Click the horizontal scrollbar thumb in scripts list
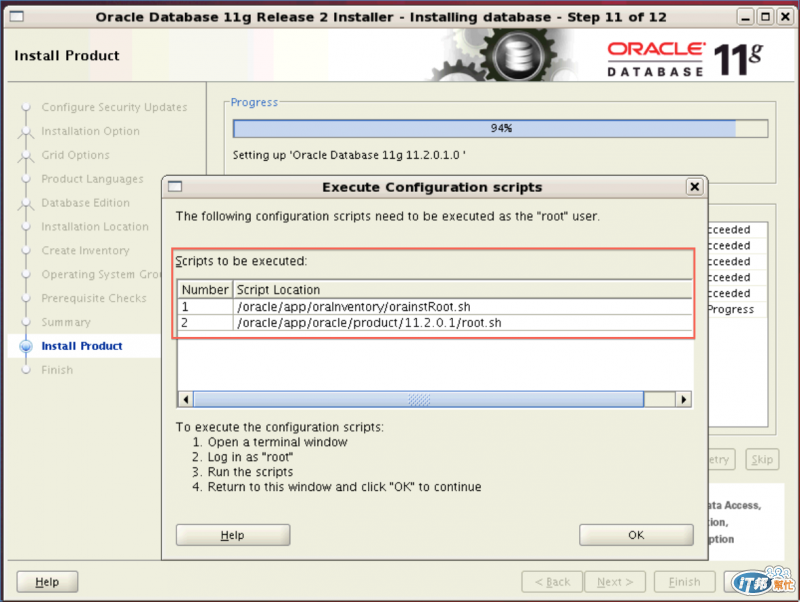 [x=418, y=399]
